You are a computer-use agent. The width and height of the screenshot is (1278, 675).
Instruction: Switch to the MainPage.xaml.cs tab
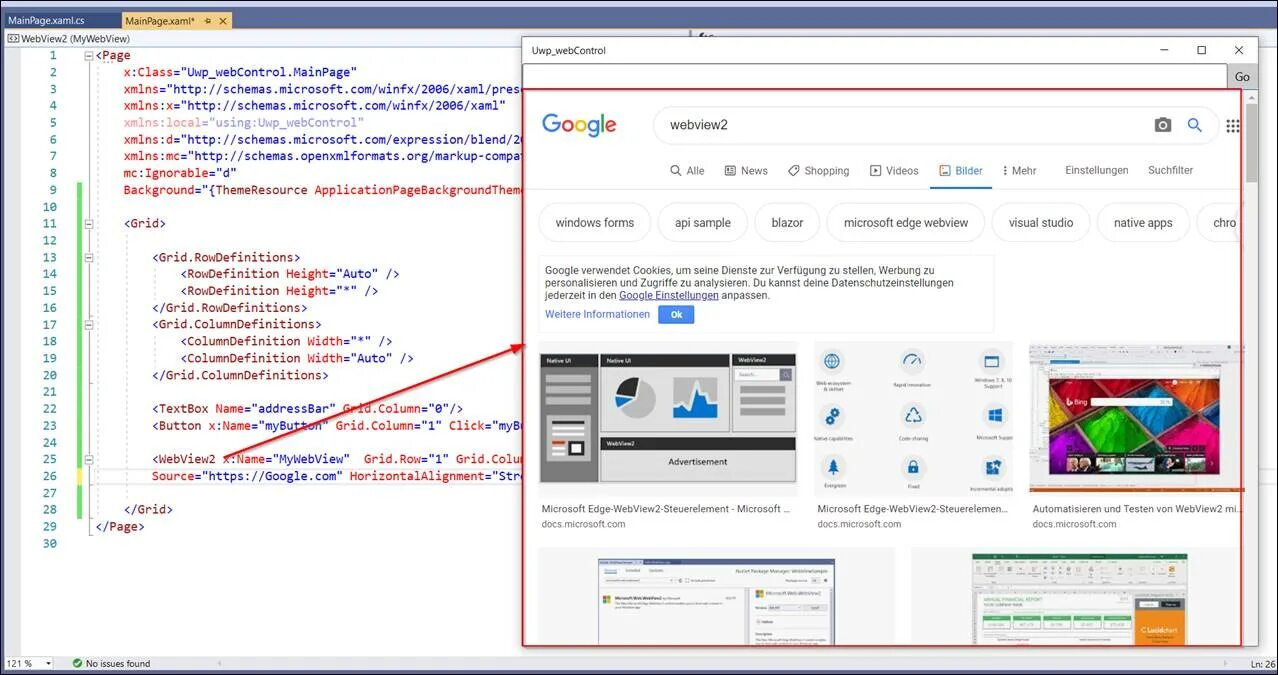point(46,20)
